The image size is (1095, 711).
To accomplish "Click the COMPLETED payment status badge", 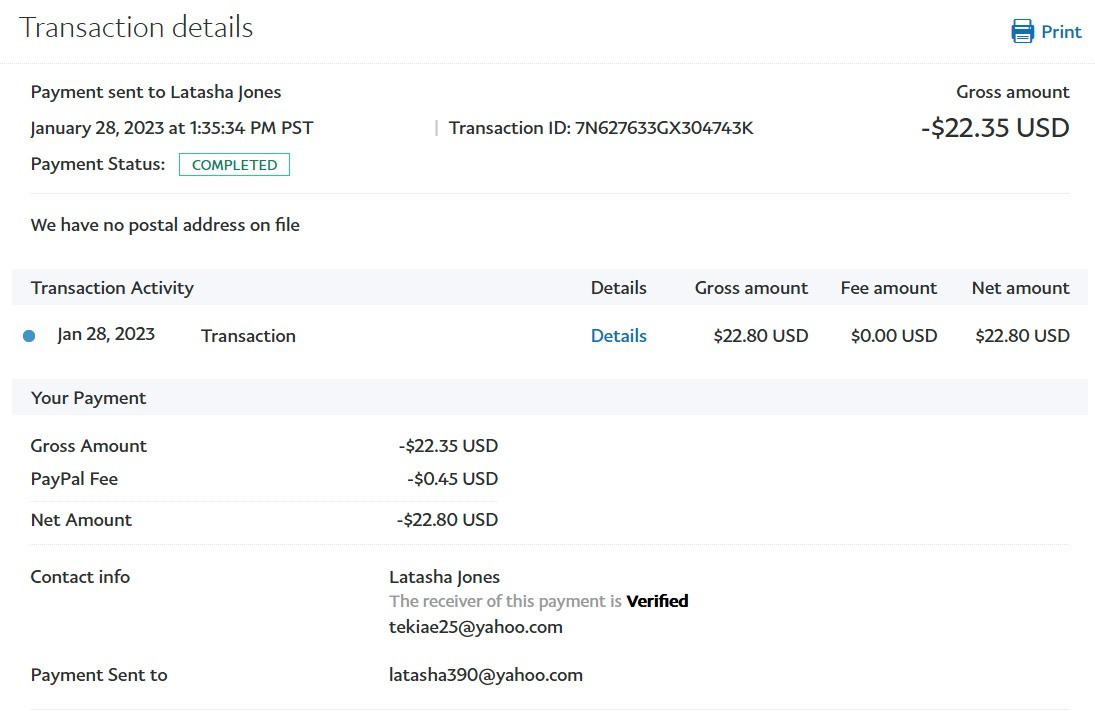I will coord(234,165).
